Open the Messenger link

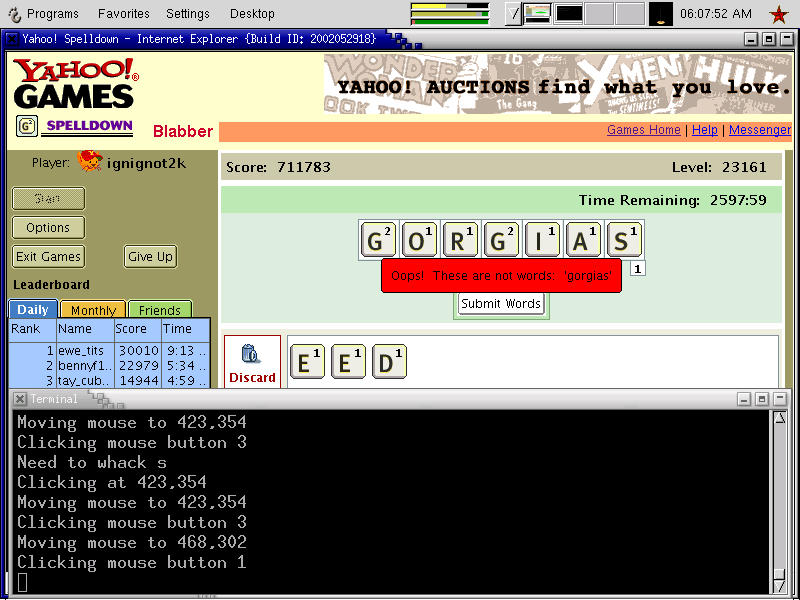(x=760, y=130)
